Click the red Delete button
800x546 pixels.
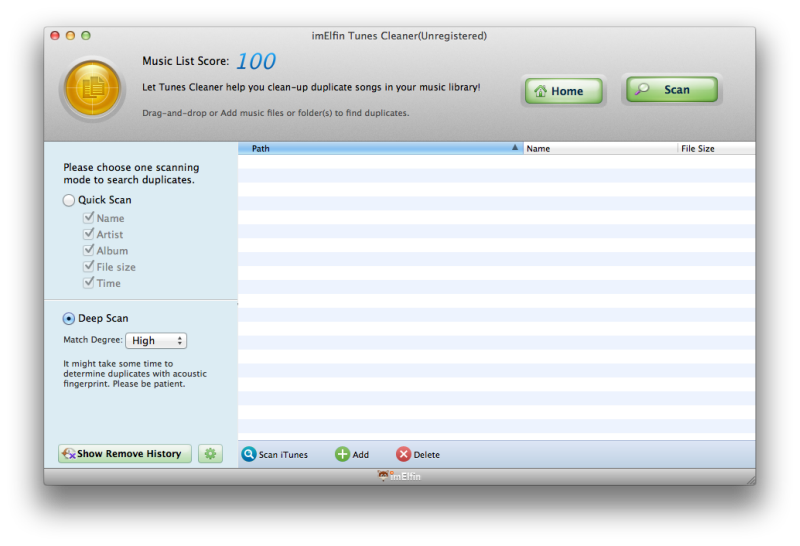[418, 454]
